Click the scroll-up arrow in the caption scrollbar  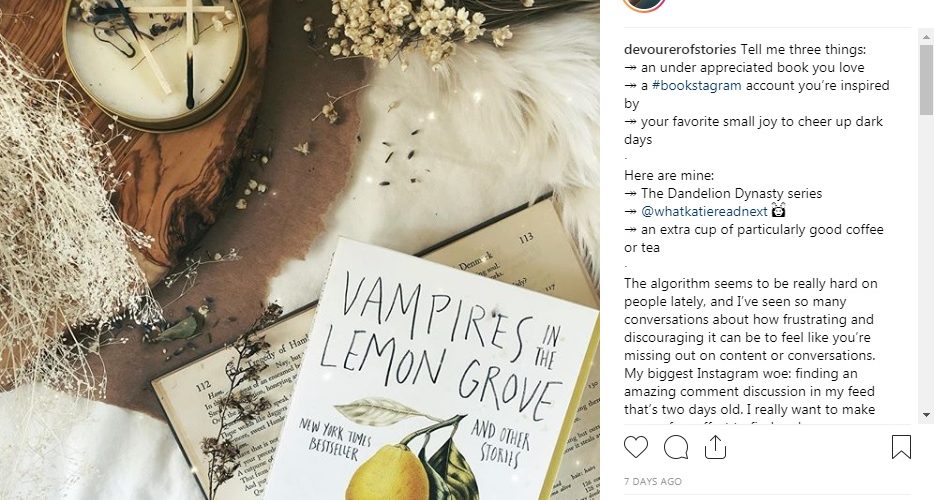coord(926,38)
